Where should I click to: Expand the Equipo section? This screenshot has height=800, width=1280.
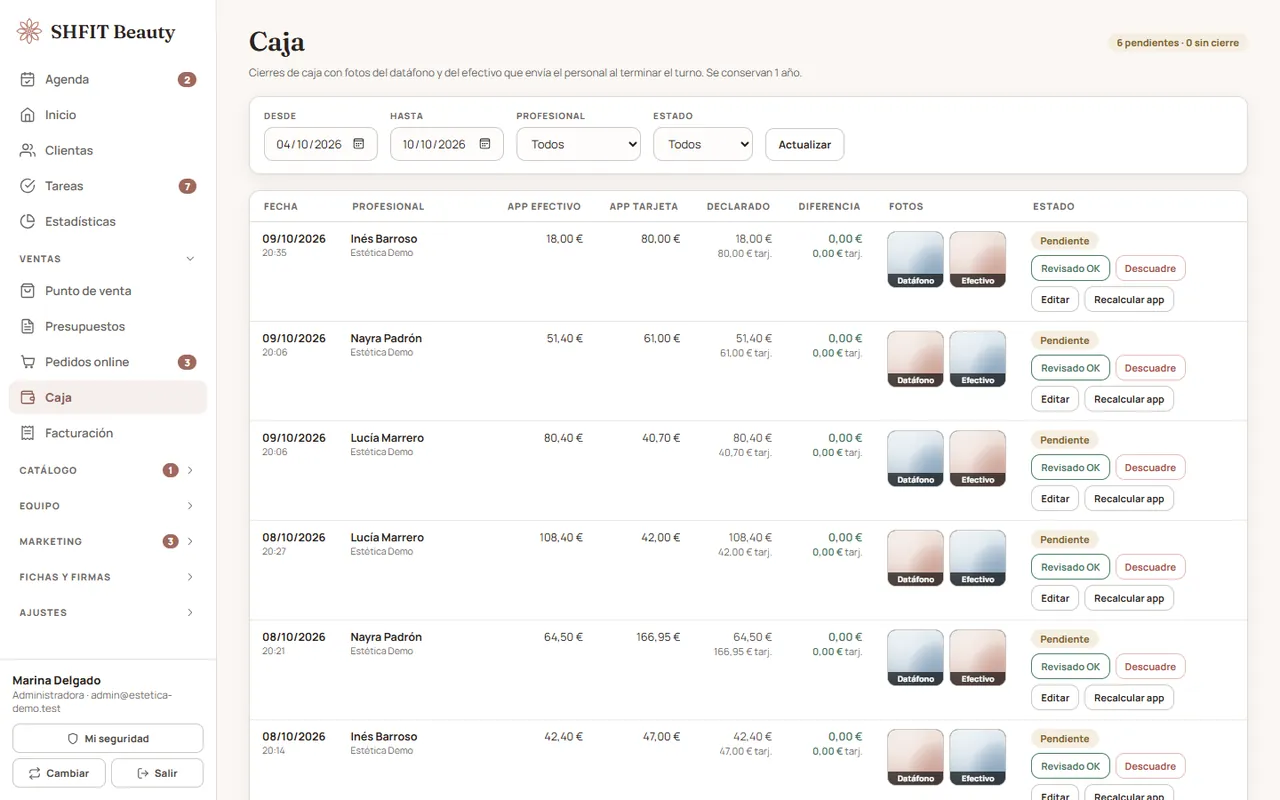coord(108,506)
